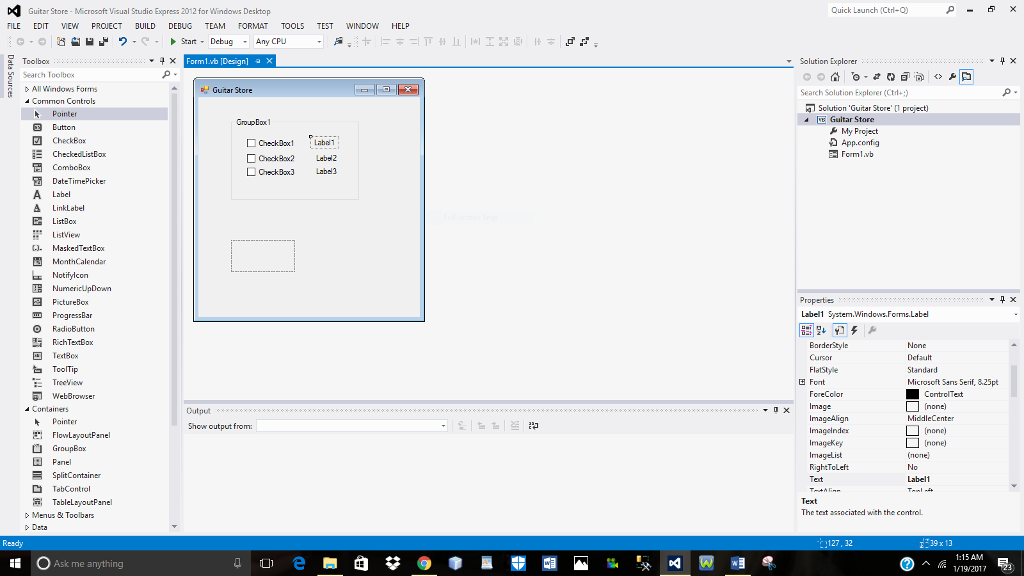Open the Any CPU platform dropdown
Viewport: 1024px width, 576px height.
coord(320,42)
